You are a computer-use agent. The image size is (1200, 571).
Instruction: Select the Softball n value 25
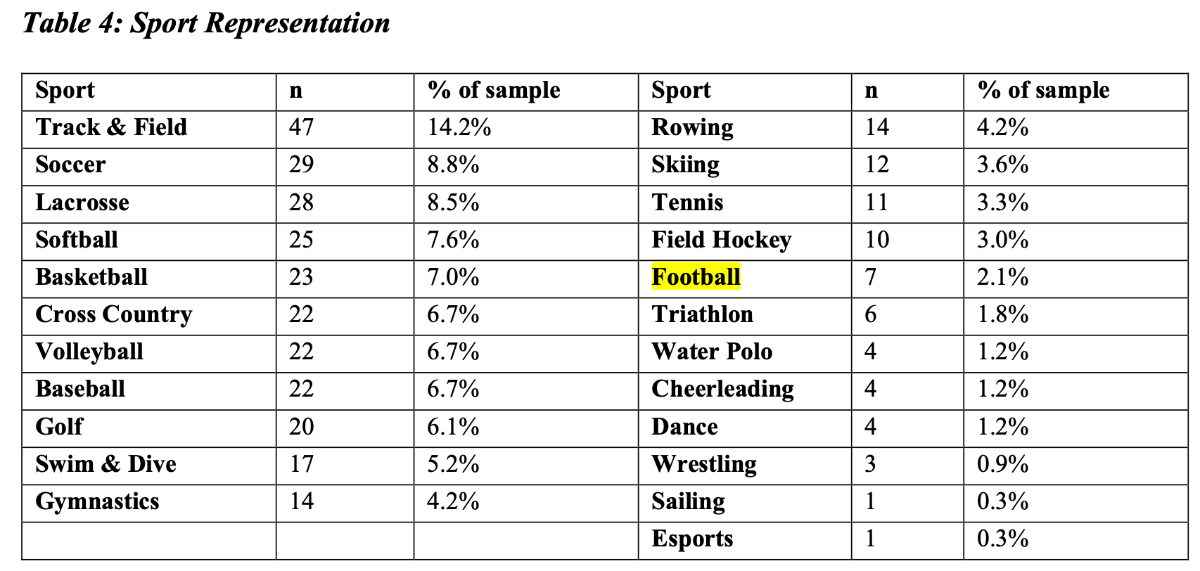tap(301, 240)
